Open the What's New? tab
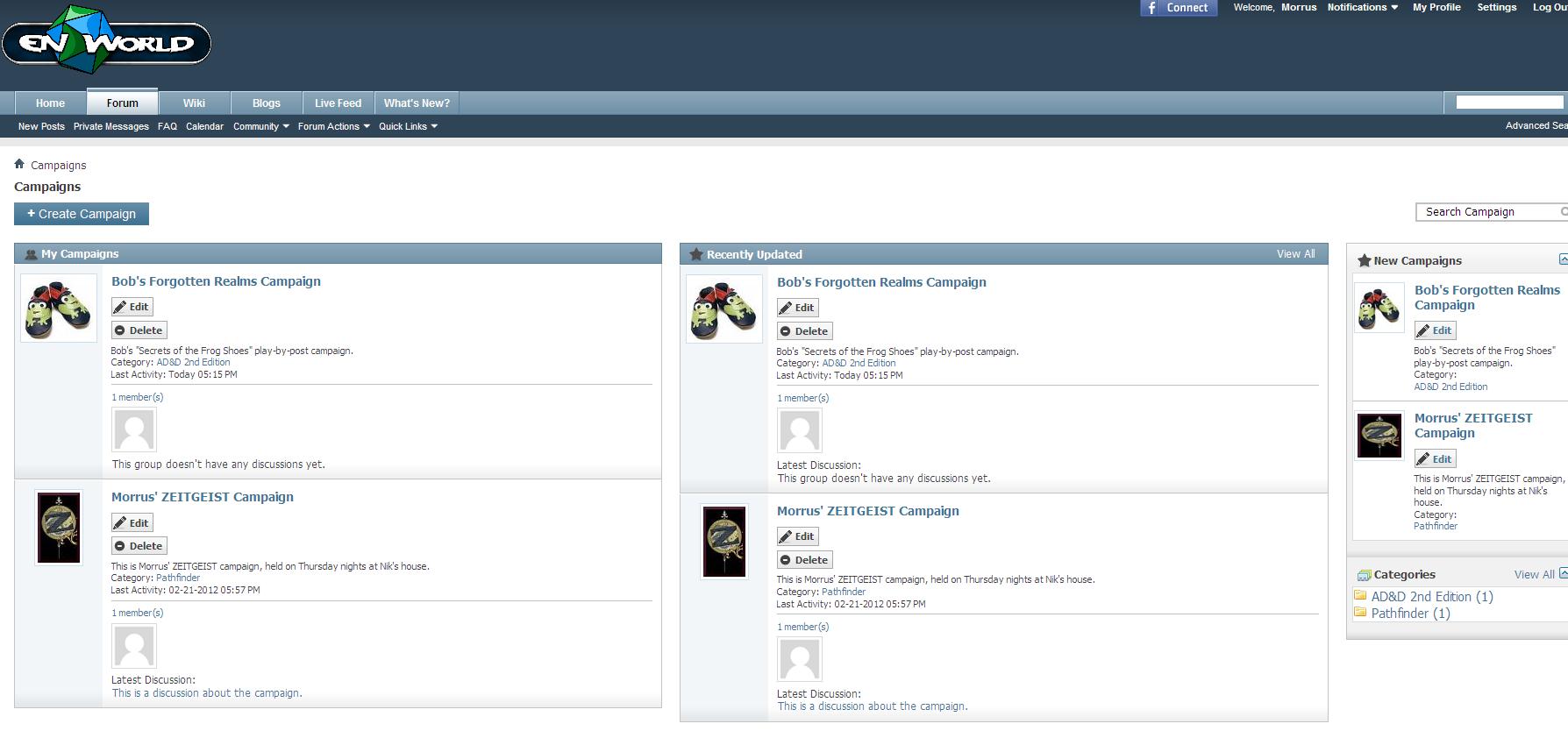The height and width of the screenshot is (738, 1568). pos(417,103)
